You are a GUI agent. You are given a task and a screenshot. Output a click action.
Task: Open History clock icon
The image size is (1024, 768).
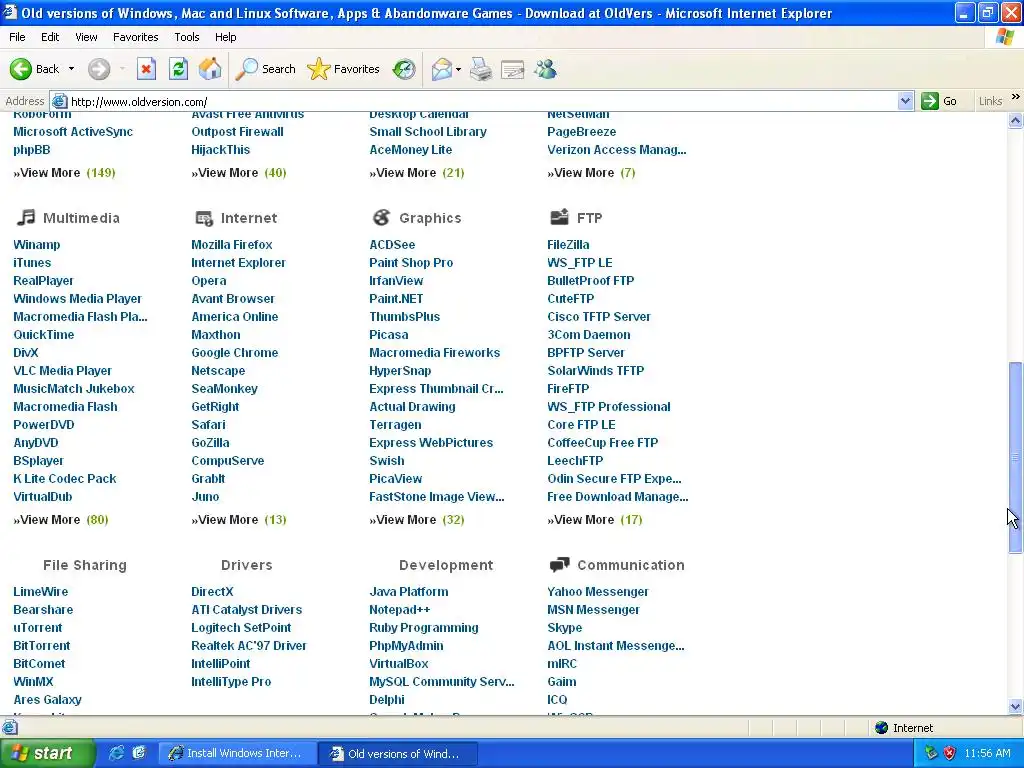point(404,69)
